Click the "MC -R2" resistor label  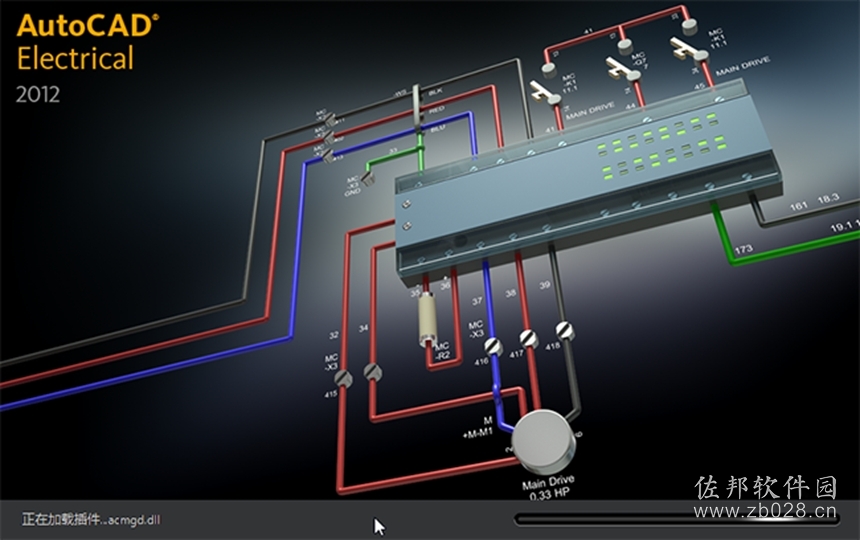[442, 350]
